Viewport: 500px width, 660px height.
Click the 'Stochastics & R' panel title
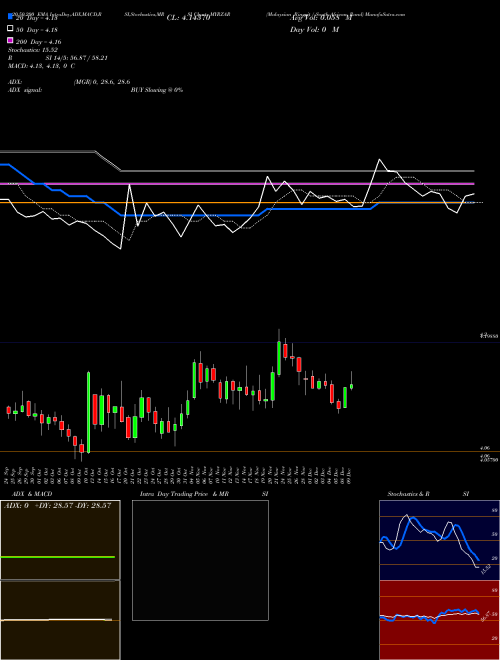pyautogui.click(x=409, y=494)
